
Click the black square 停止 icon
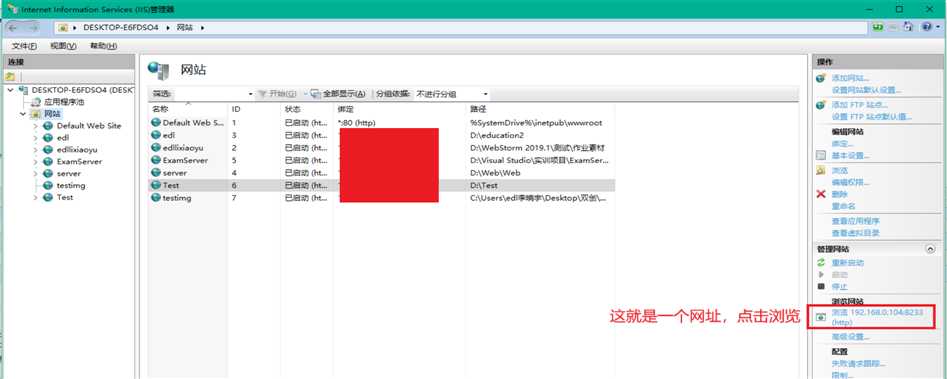pyautogui.click(x=820, y=286)
